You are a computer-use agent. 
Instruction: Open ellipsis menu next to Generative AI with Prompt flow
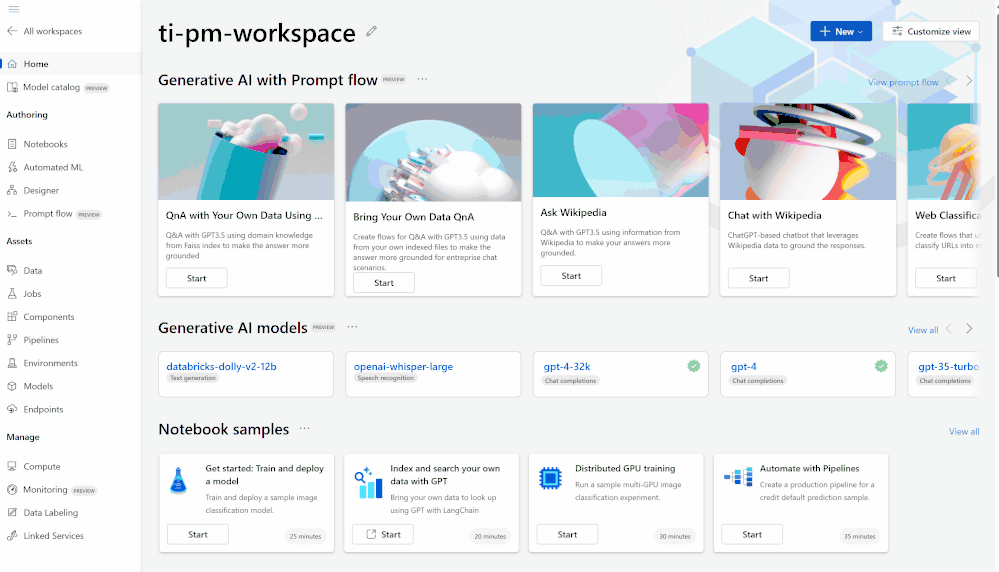[x=422, y=79]
